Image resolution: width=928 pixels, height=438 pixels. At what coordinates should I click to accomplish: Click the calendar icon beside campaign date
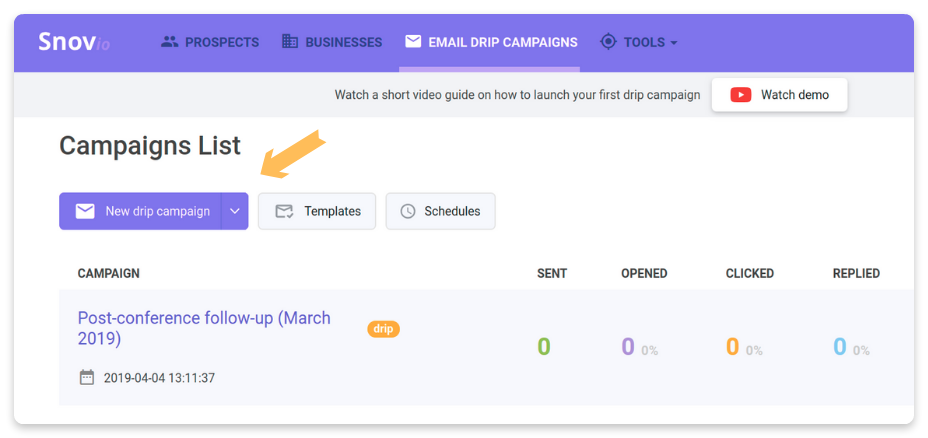87,377
